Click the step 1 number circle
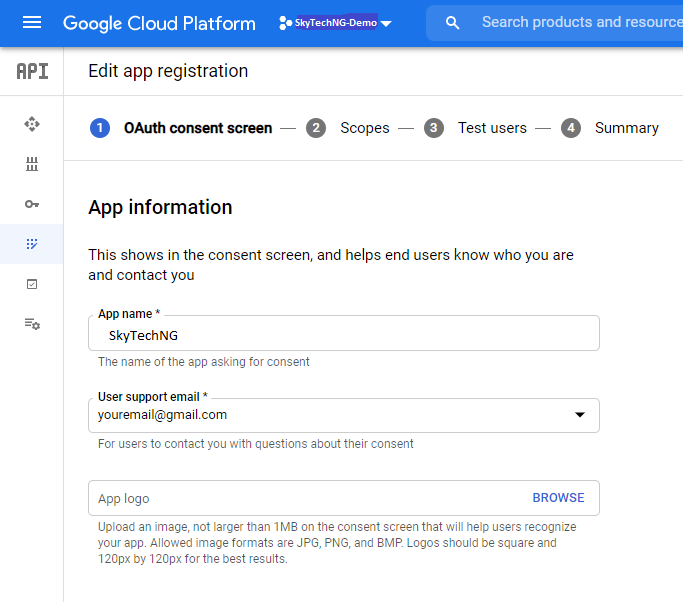The width and height of the screenshot is (683, 602). click(x=100, y=128)
